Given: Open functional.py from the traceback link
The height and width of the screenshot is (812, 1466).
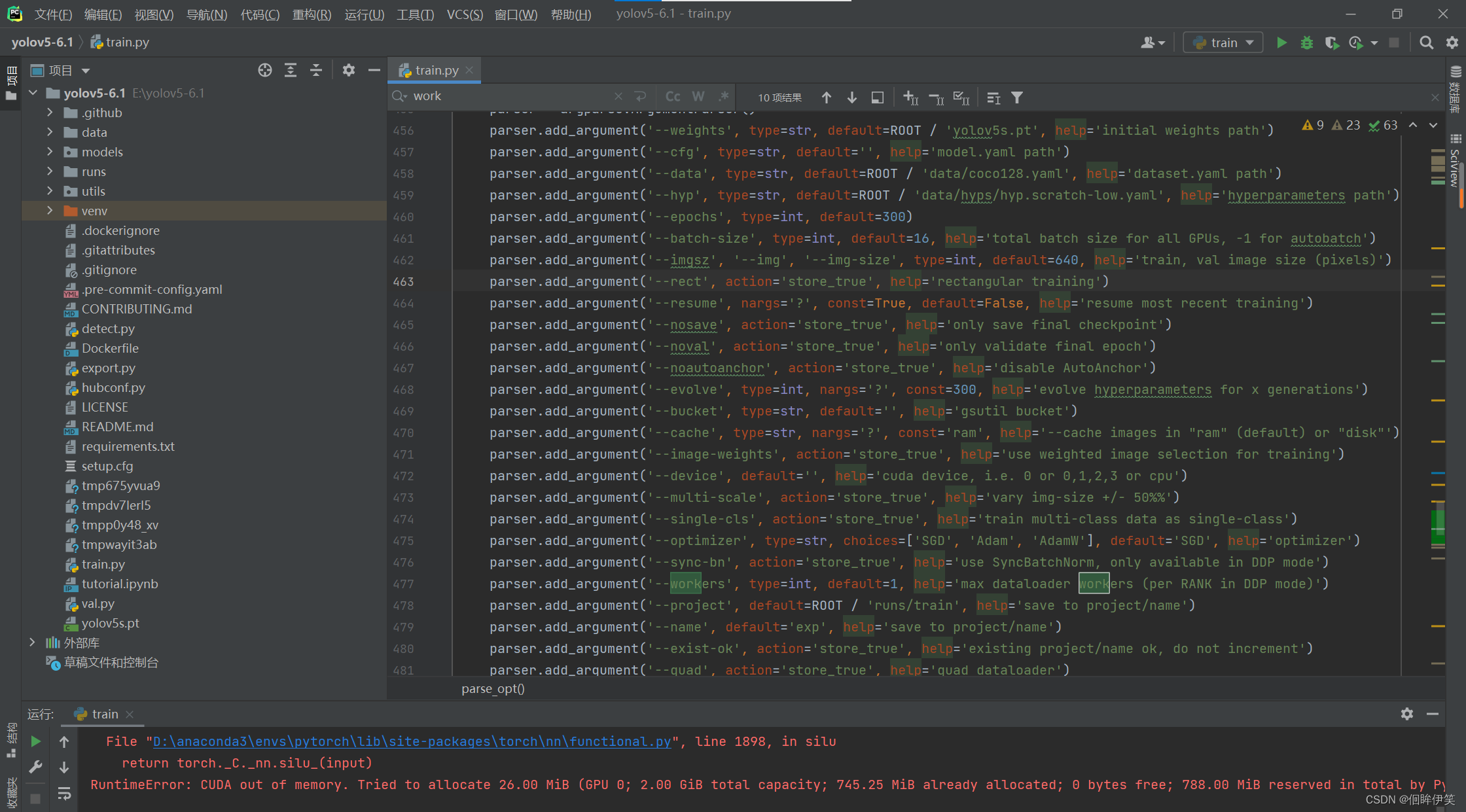Looking at the screenshot, I should click(x=411, y=741).
